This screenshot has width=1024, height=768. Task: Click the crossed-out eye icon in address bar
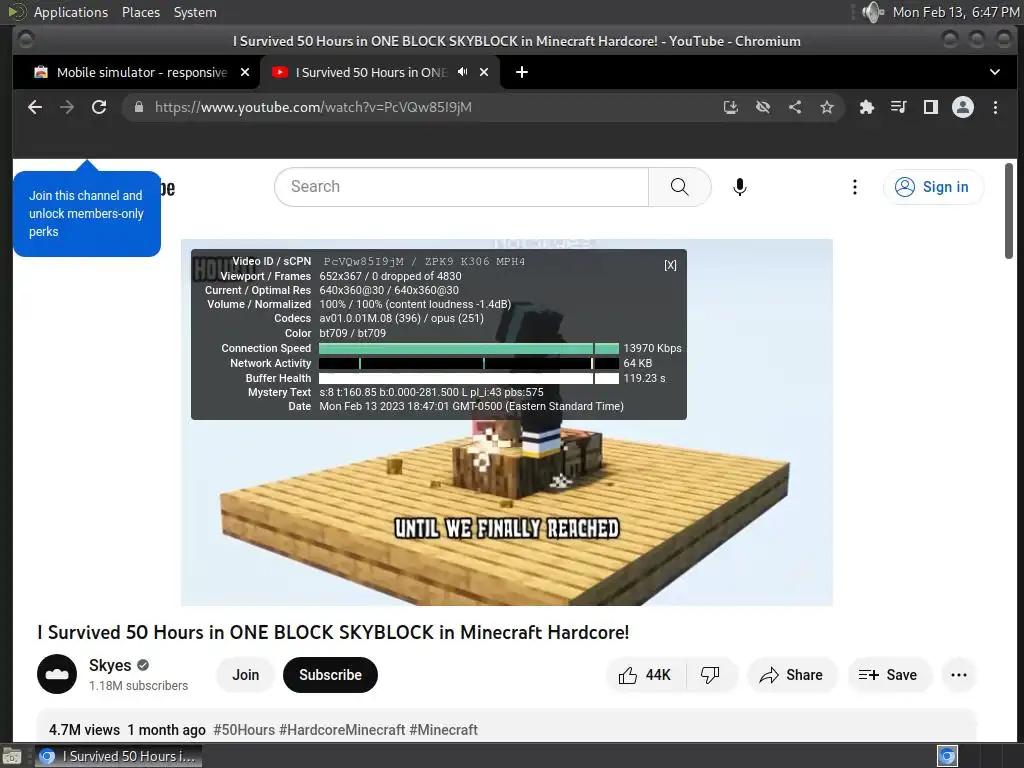[x=763, y=107]
